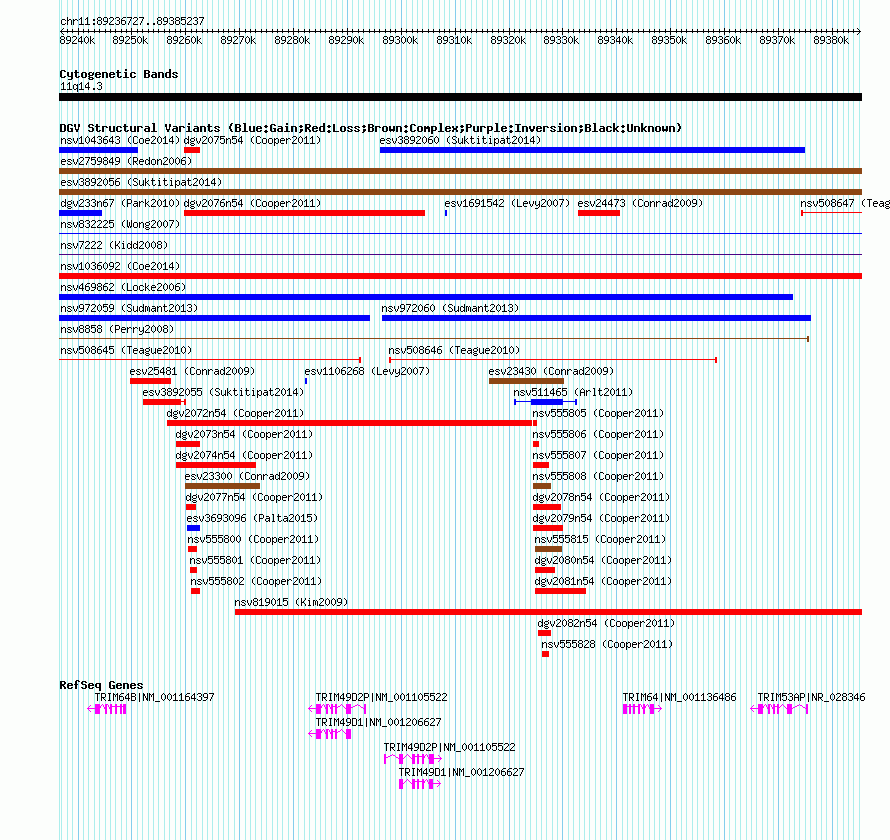
Task: Open esv3892056 (Suktitipat2014) variant details
Action: pyautogui.click(x=460, y=192)
